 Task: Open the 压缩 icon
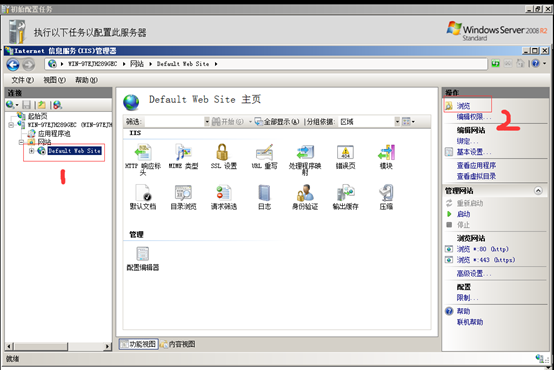pyautogui.click(x=386, y=197)
